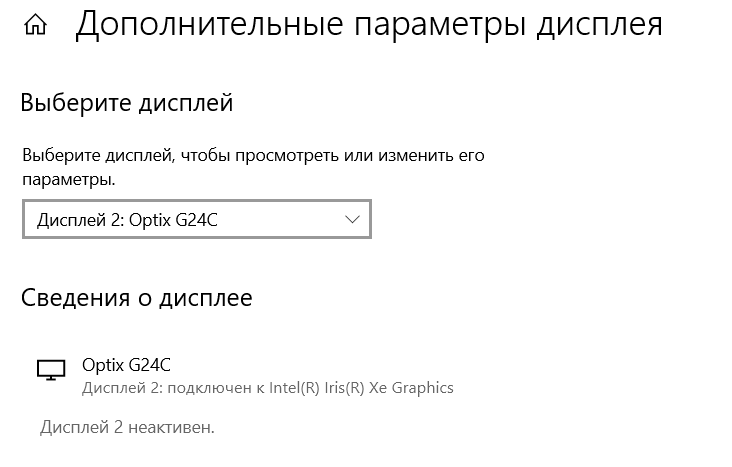The height and width of the screenshot is (467, 732).
Task: Expand the dropdown using its chevron arrow
Action: pos(352,220)
